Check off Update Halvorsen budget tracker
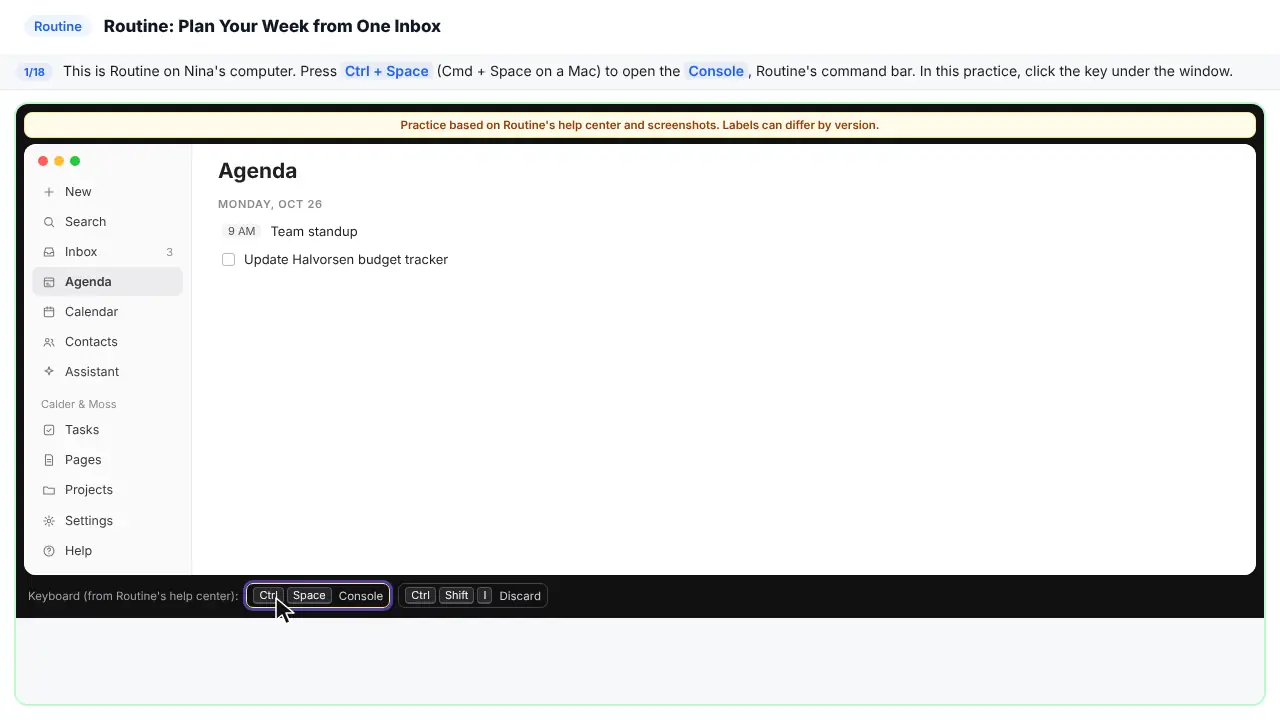Viewport: 1280px width, 720px height. point(228,260)
